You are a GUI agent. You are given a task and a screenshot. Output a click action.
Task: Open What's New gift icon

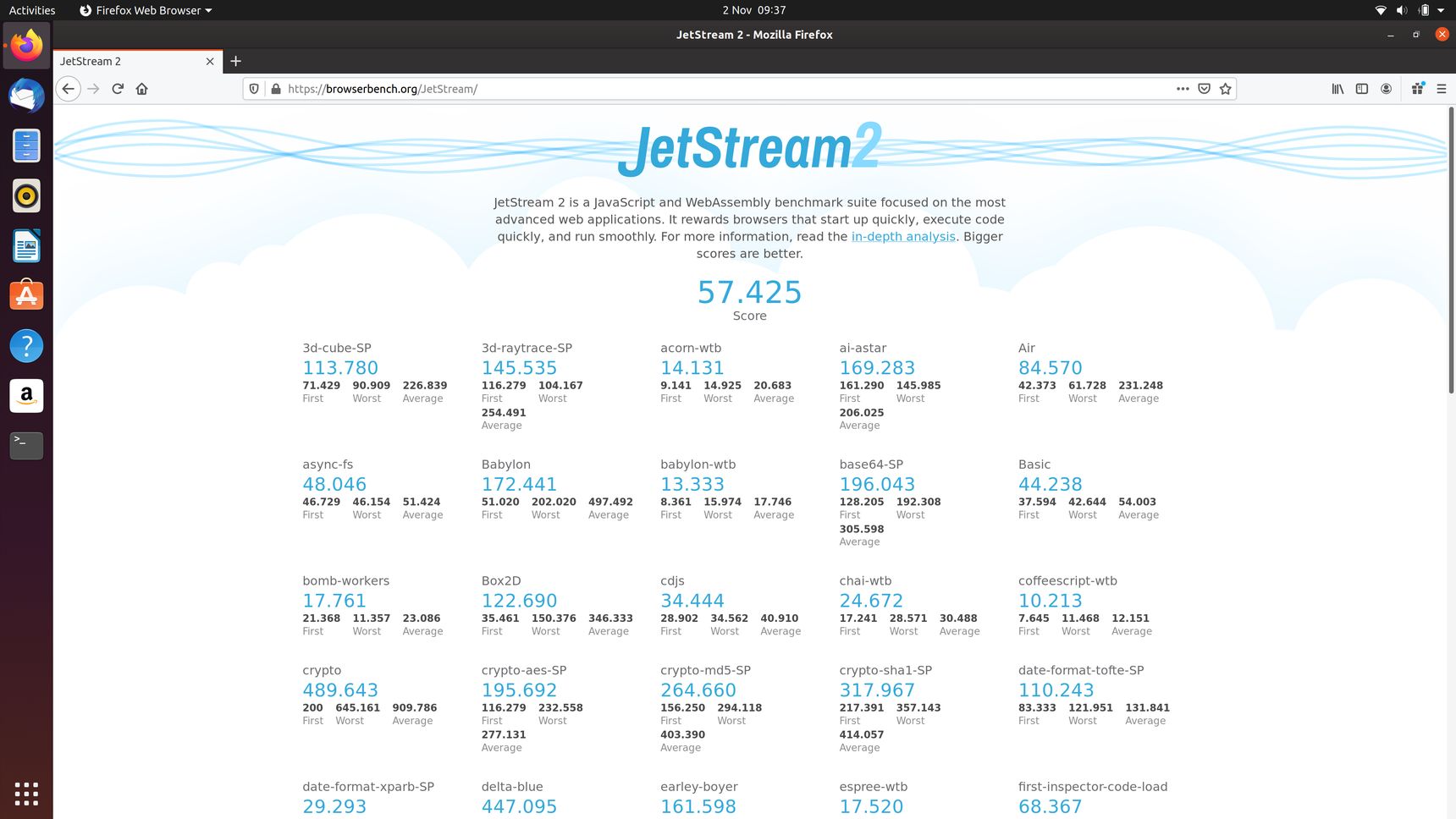coord(1418,89)
